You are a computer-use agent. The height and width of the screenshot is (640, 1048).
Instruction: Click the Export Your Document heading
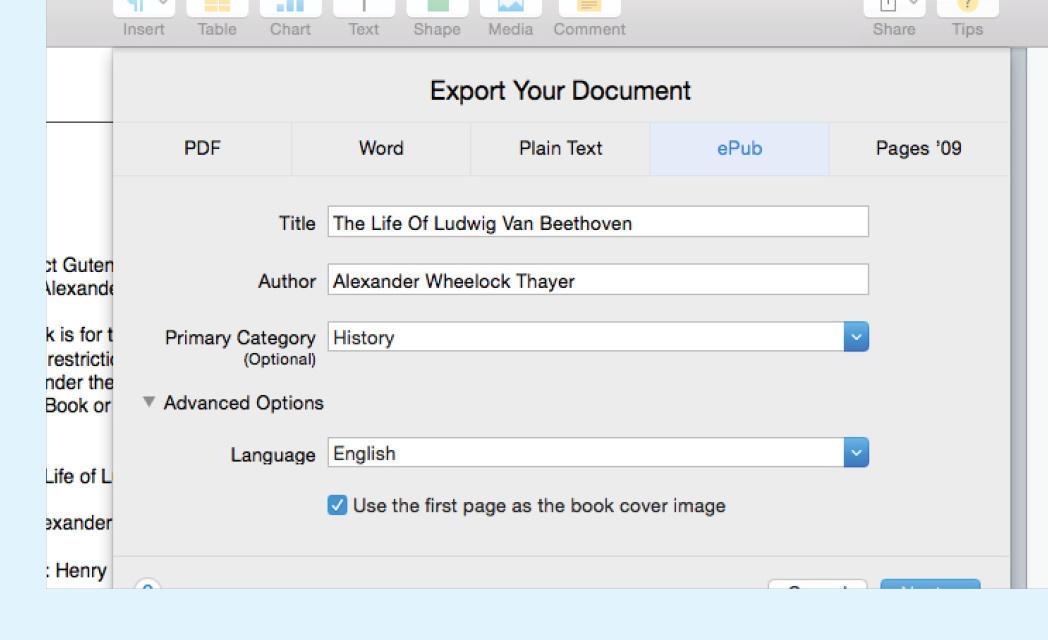(x=560, y=91)
